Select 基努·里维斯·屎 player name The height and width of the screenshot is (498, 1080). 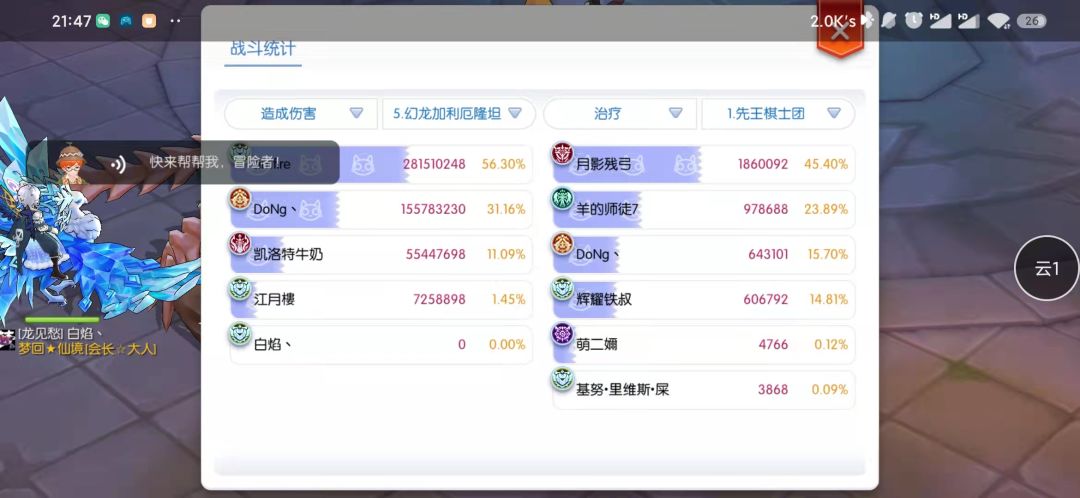(x=623, y=390)
